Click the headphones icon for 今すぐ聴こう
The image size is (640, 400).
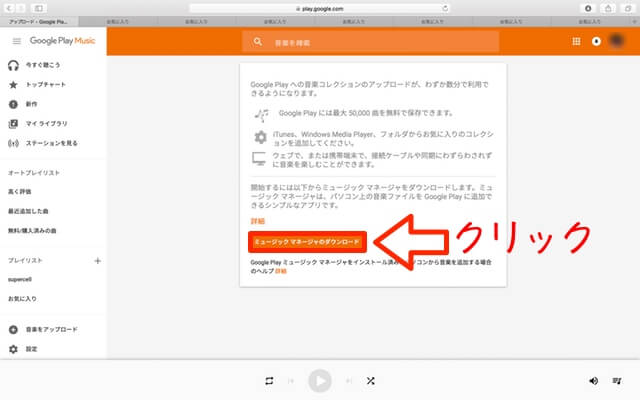[14, 65]
